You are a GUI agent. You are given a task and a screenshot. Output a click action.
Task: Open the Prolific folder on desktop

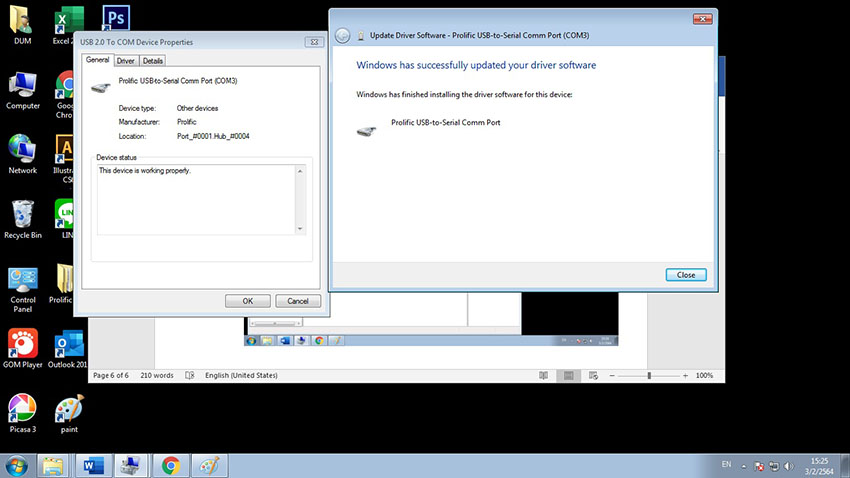[62, 284]
